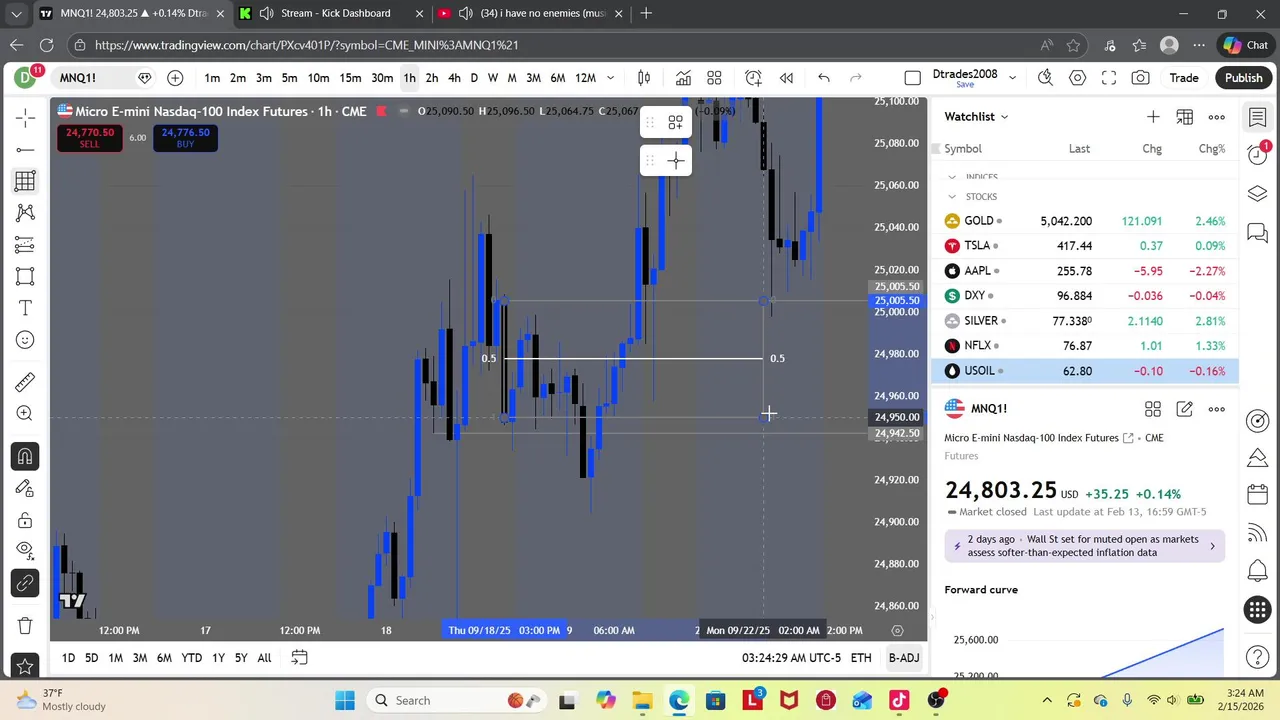Open chart Settings hexagon icon
The height and width of the screenshot is (720, 1280).
tap(1077, 78)
